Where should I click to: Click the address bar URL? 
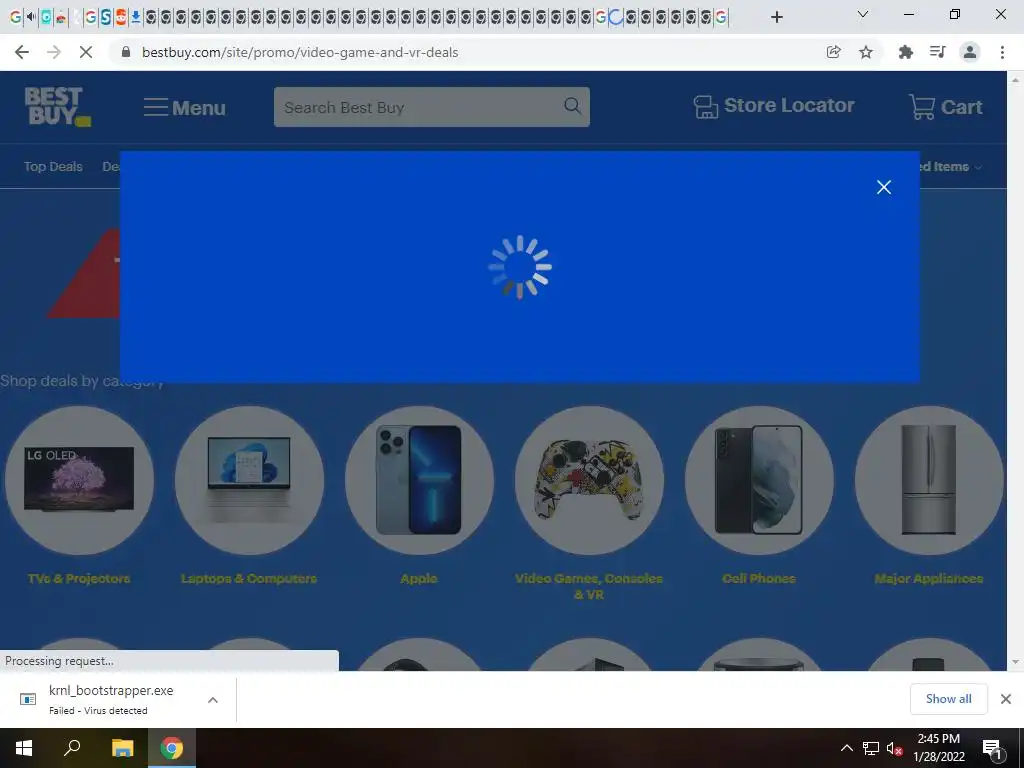(300, 52)
